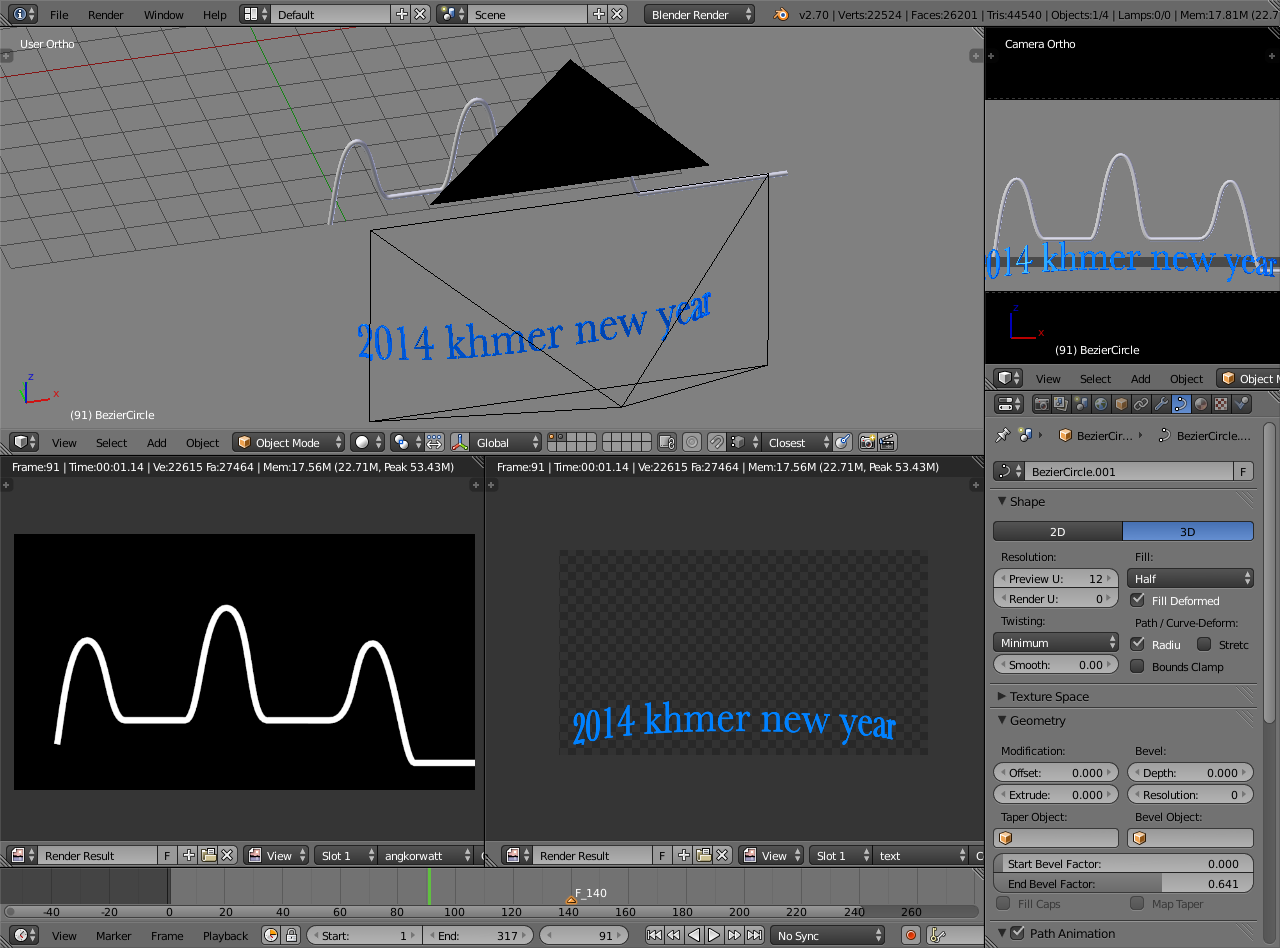
Task: Open the No Sync playback dropdown
Action: (828, 936)
